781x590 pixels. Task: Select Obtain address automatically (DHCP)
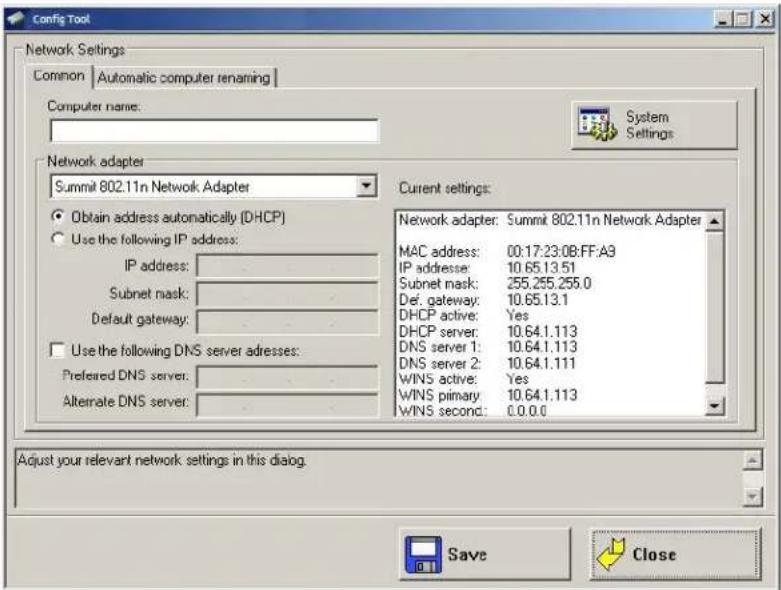pos(169,217)
